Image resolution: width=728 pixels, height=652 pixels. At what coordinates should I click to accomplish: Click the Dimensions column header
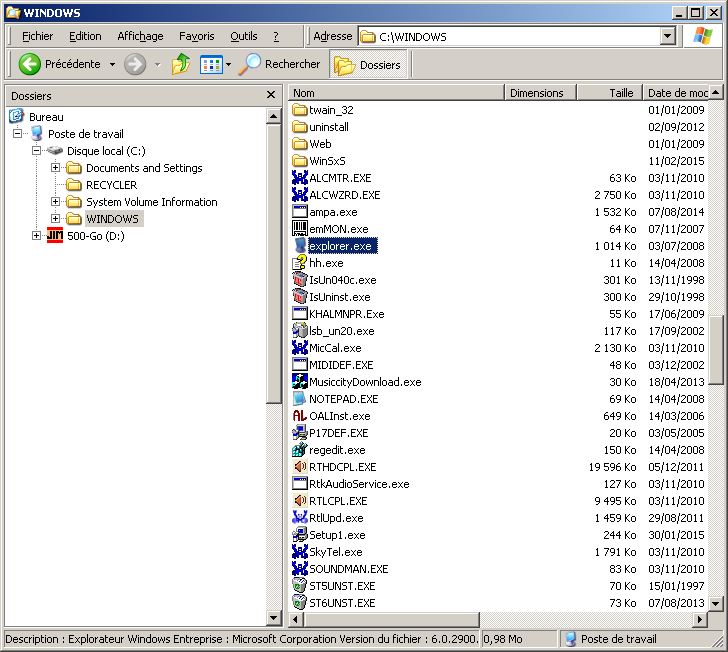pyautogui.click(x=540, y=93)
